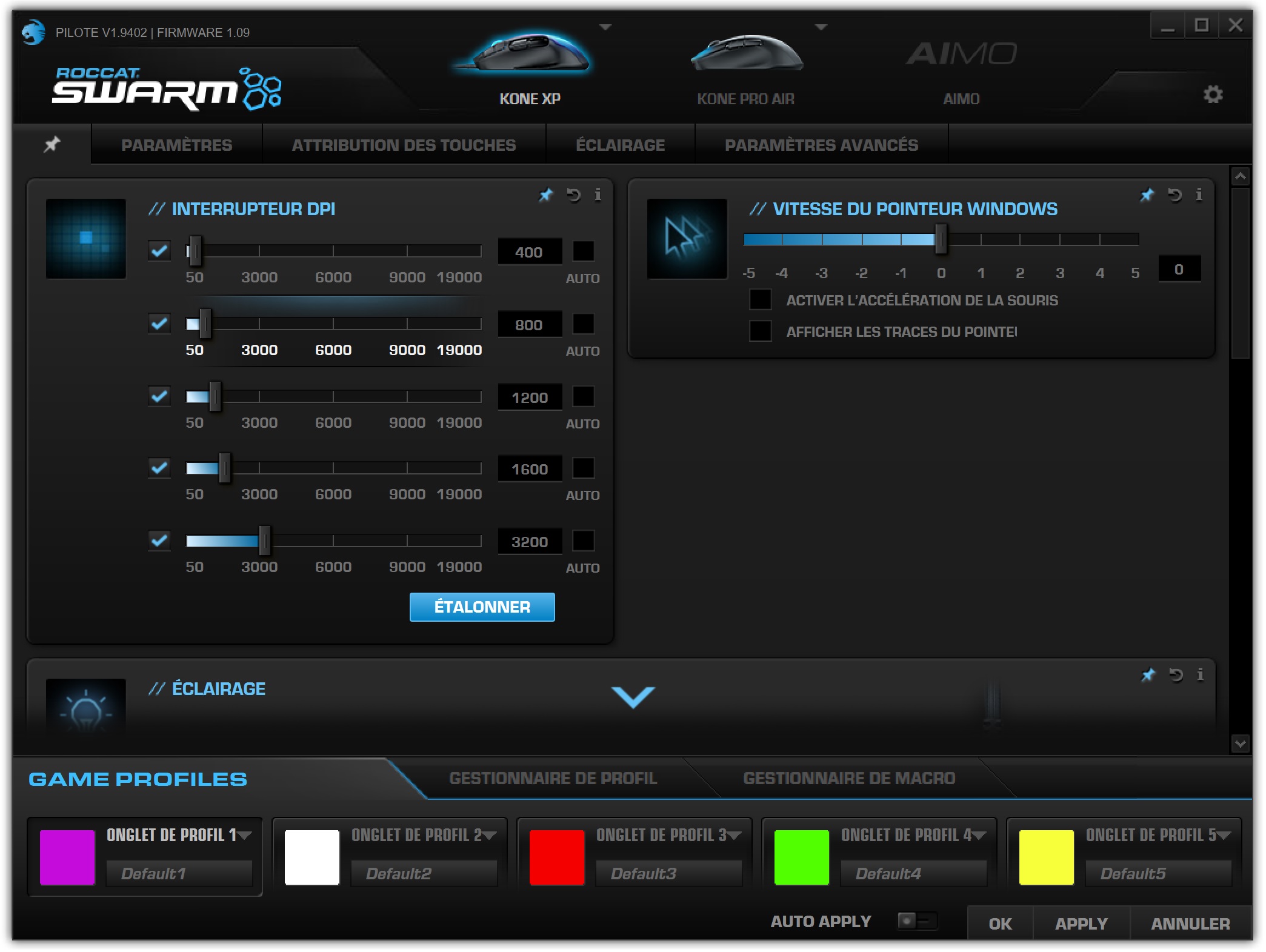Open Onglet de profil 3 dropdown
The image size is (1266, 952).
click(x=735, y=835)
